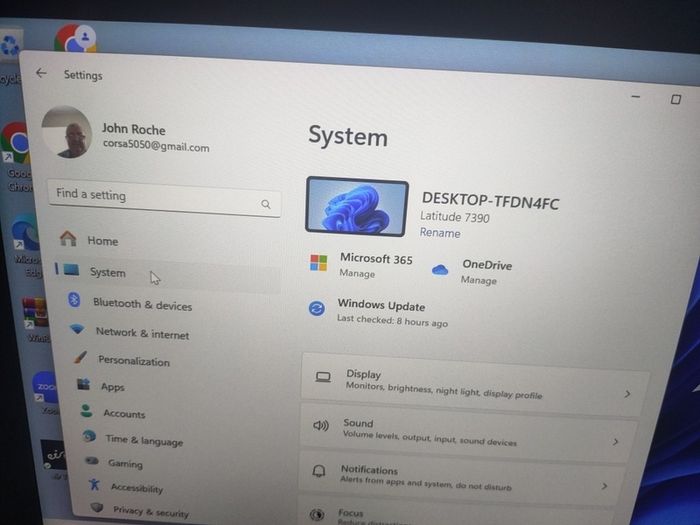
Task: Expand the Display row chevron
Action: click(x=627, y=394)
